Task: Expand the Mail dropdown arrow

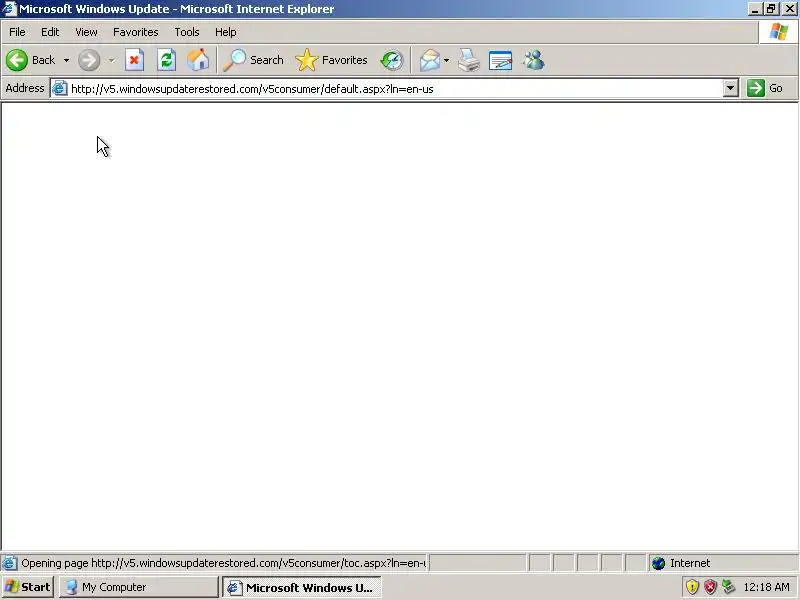Action: coord(446,60)
